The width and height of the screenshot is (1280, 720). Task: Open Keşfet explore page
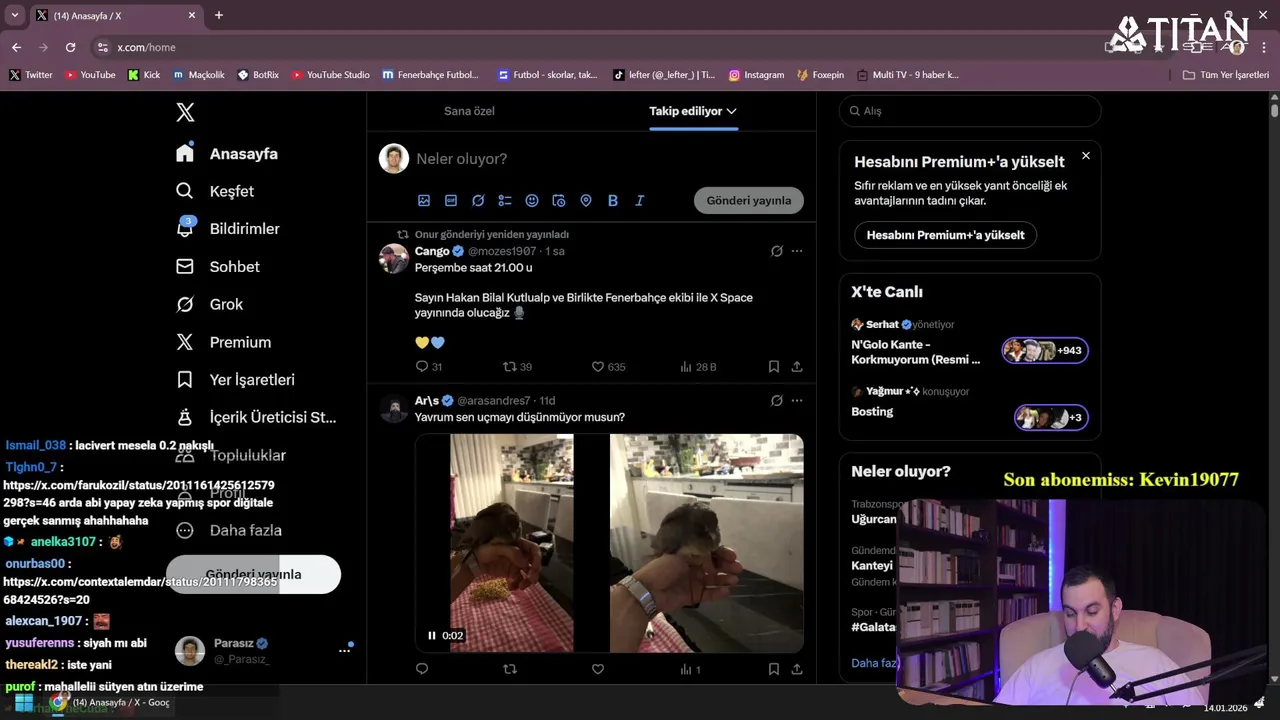pyautogui.click(x=215, y=191)
